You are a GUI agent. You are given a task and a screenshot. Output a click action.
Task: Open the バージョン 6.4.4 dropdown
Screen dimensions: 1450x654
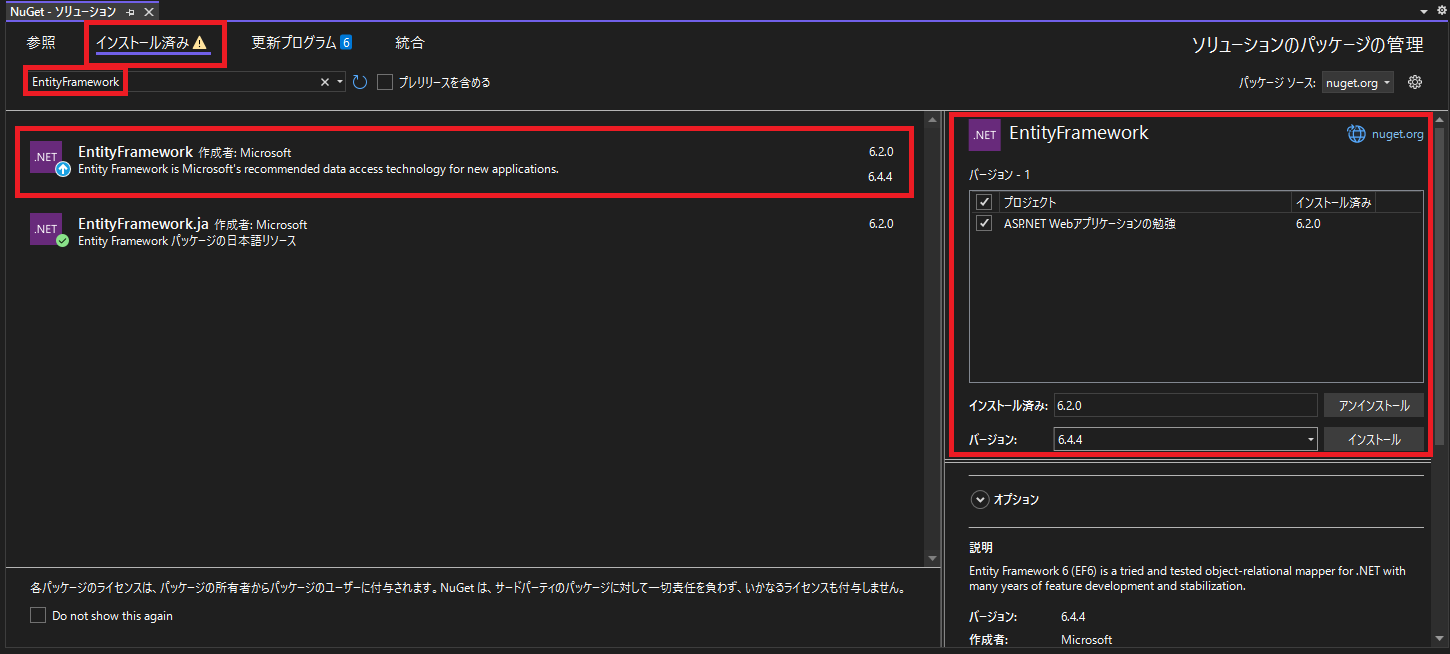[1185, 439]
